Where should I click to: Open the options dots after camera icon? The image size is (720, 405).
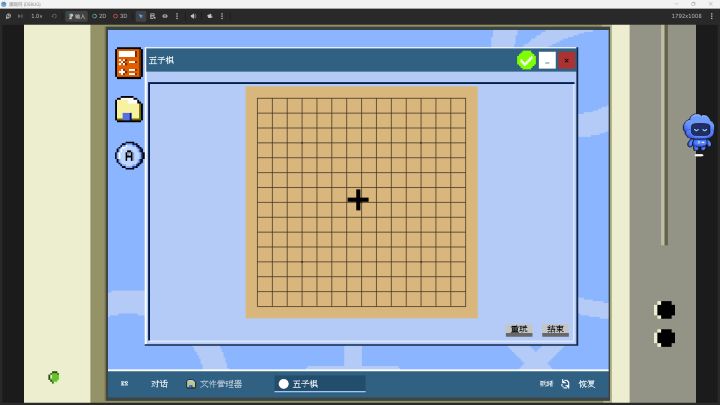pos(222,16)
